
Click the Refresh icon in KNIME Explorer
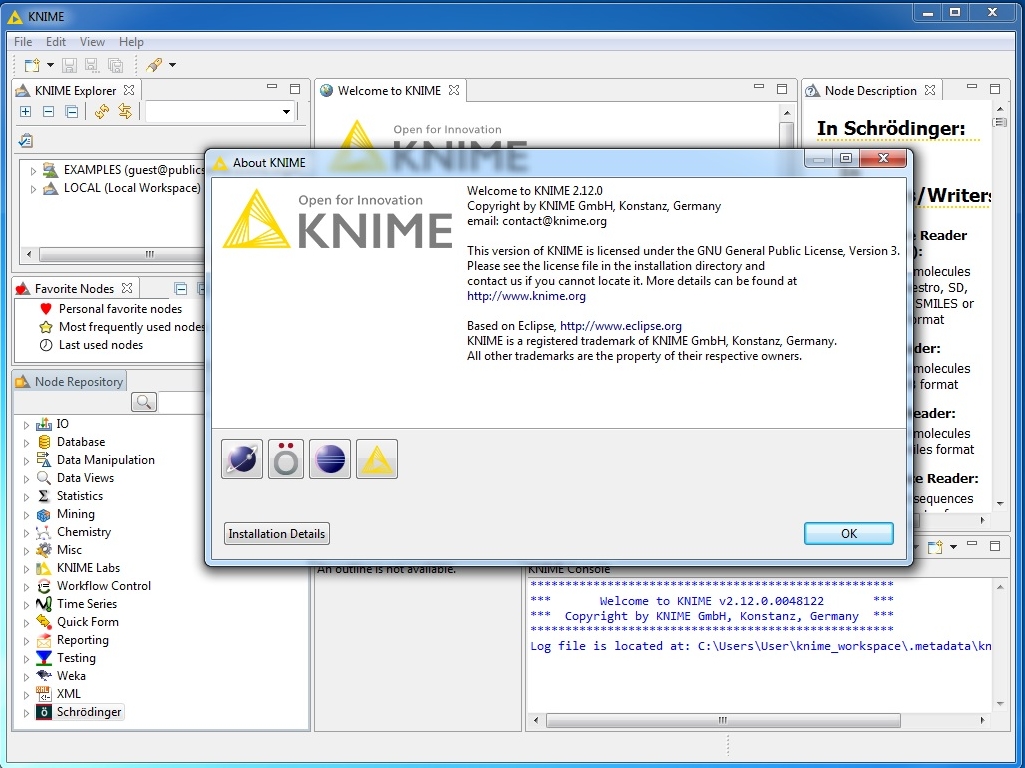pos(101,112)
